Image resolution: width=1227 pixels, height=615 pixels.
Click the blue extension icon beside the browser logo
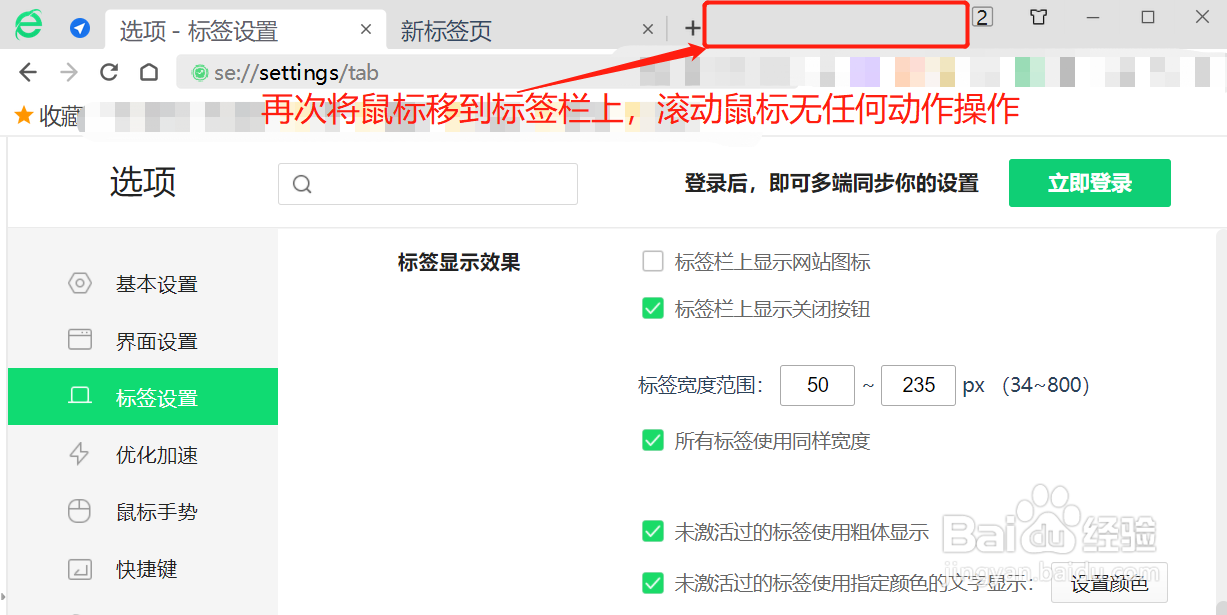tap(80, 28)
